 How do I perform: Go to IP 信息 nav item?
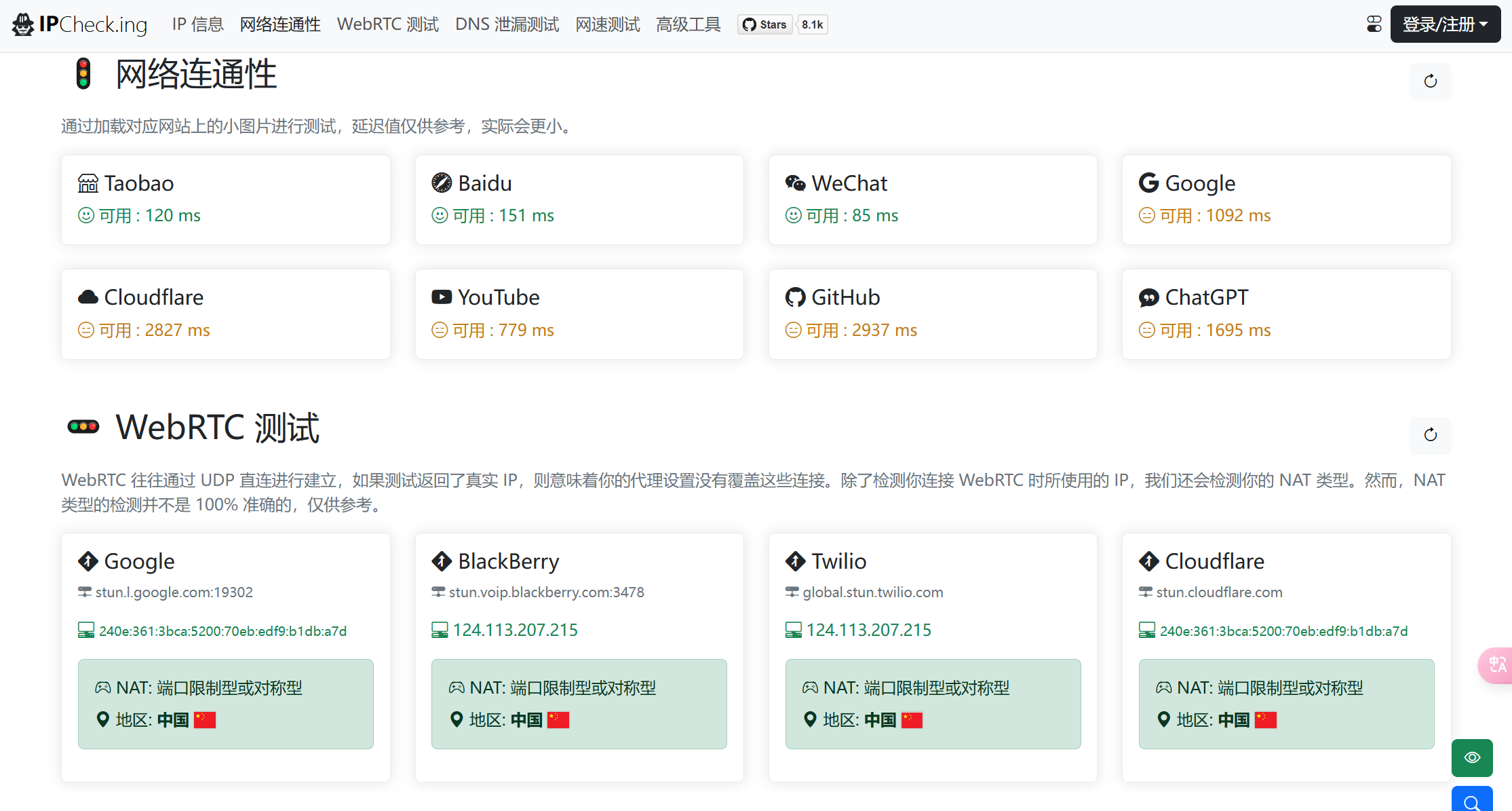tap(197, 25)
